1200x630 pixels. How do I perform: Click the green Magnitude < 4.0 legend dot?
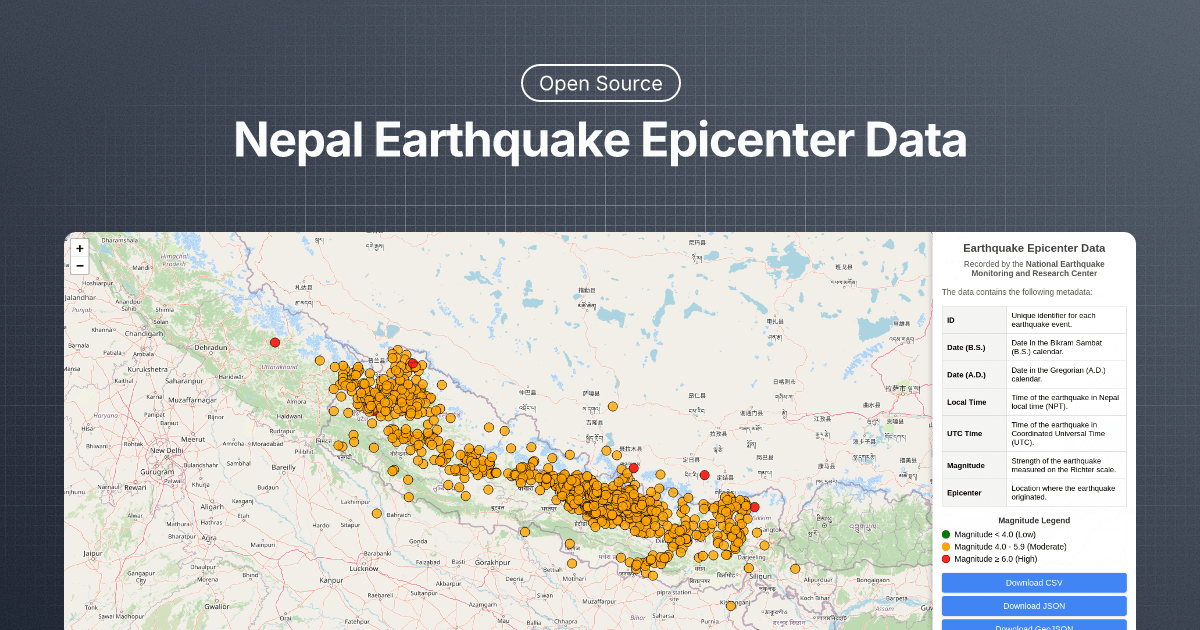pyautogui.click(x=944, y=534)
